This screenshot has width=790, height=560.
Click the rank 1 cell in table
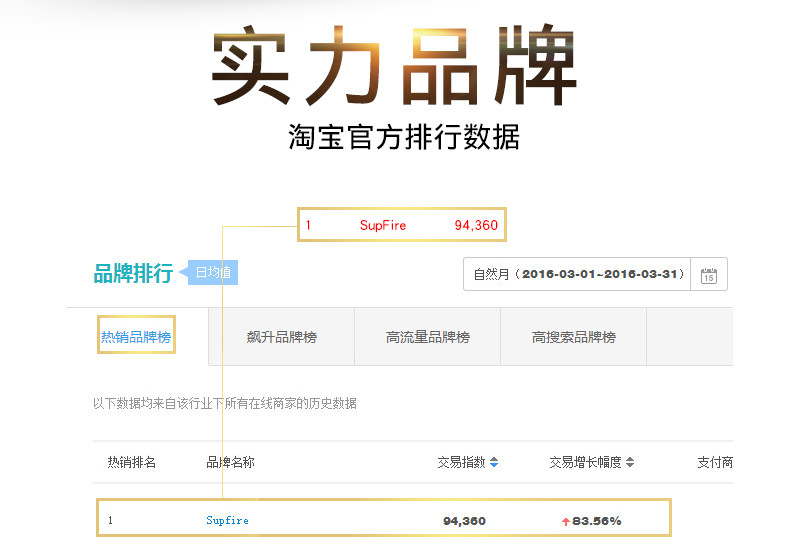[x=110, y=520]
